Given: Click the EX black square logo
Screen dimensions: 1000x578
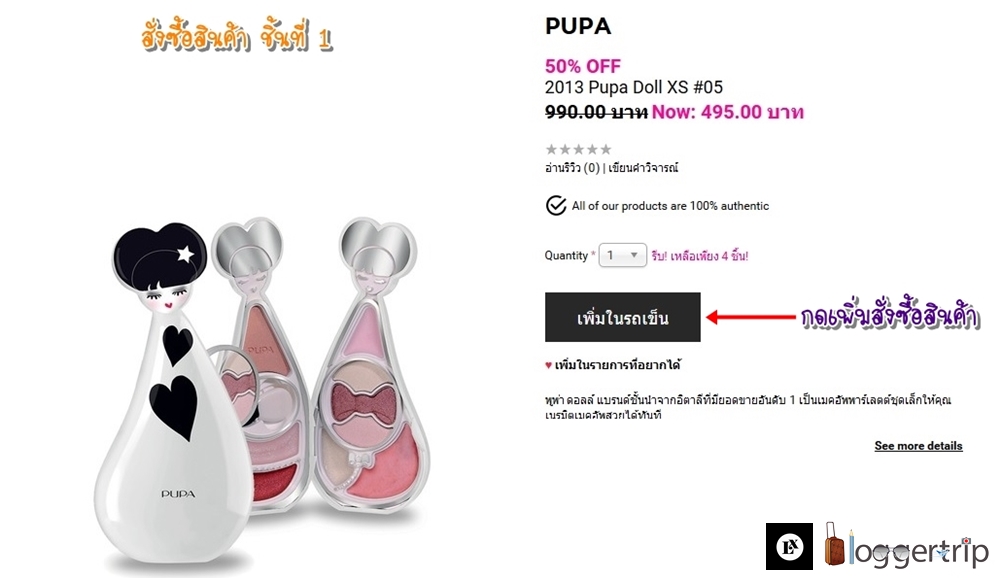Looking at the screenshot, I should (x=789, y=546).
